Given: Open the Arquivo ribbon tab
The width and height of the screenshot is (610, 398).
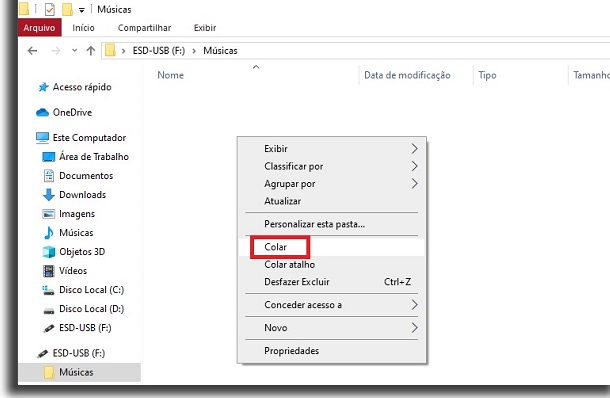Looking at the screenshot, I should 39,28.
